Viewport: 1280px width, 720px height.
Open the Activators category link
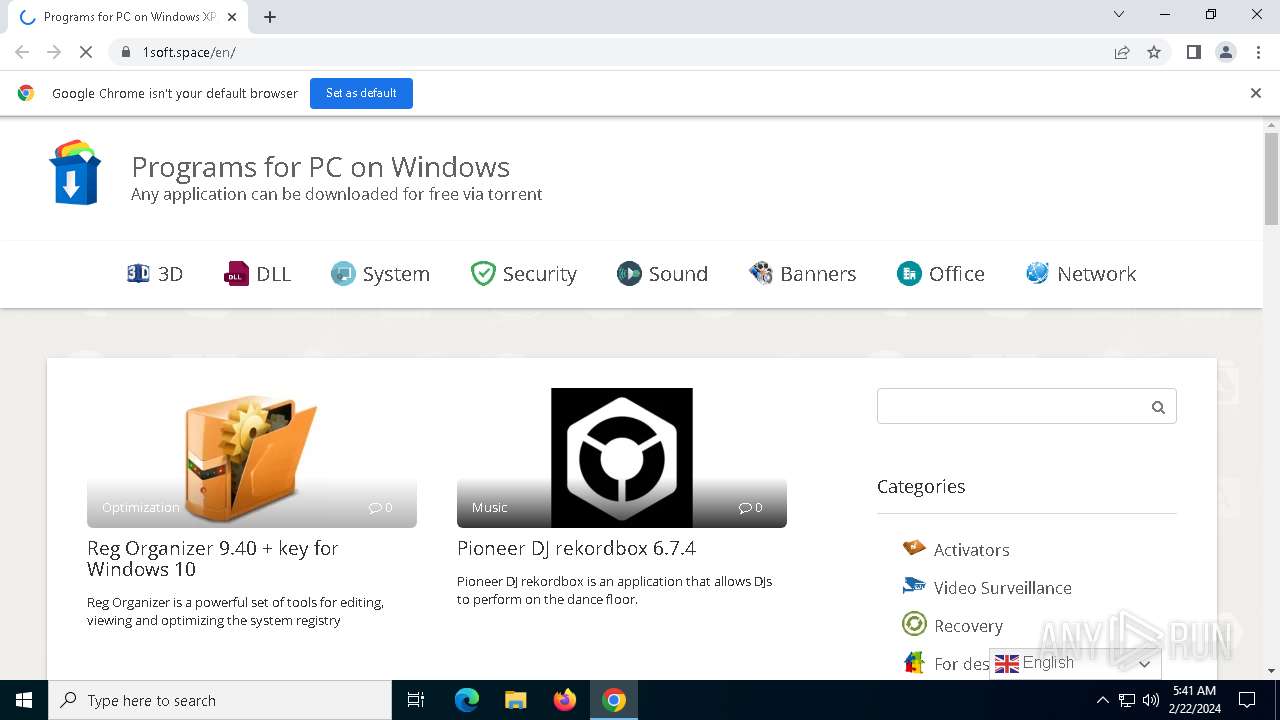point(971,550)
